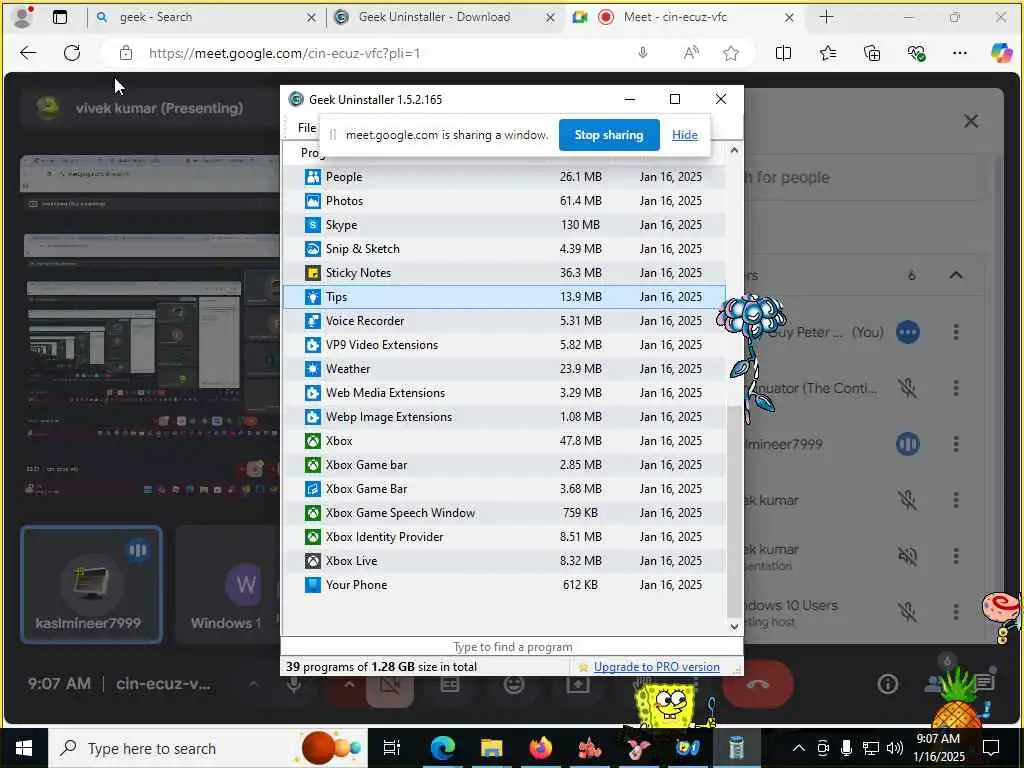
Task: Toggle the Meet microphone button
Action: (294, 684)
